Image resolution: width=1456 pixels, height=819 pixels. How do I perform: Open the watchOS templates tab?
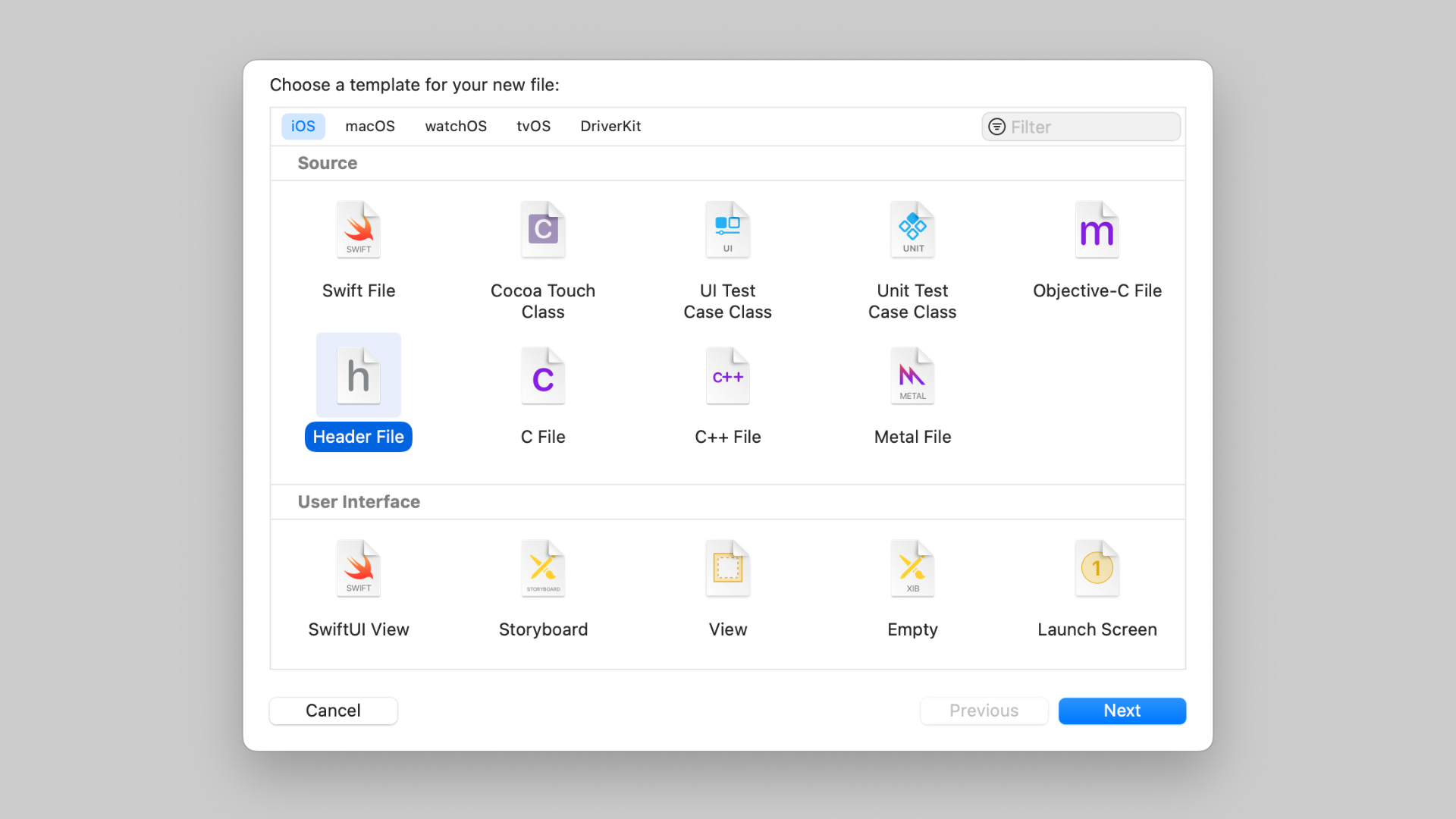(456, 127)
